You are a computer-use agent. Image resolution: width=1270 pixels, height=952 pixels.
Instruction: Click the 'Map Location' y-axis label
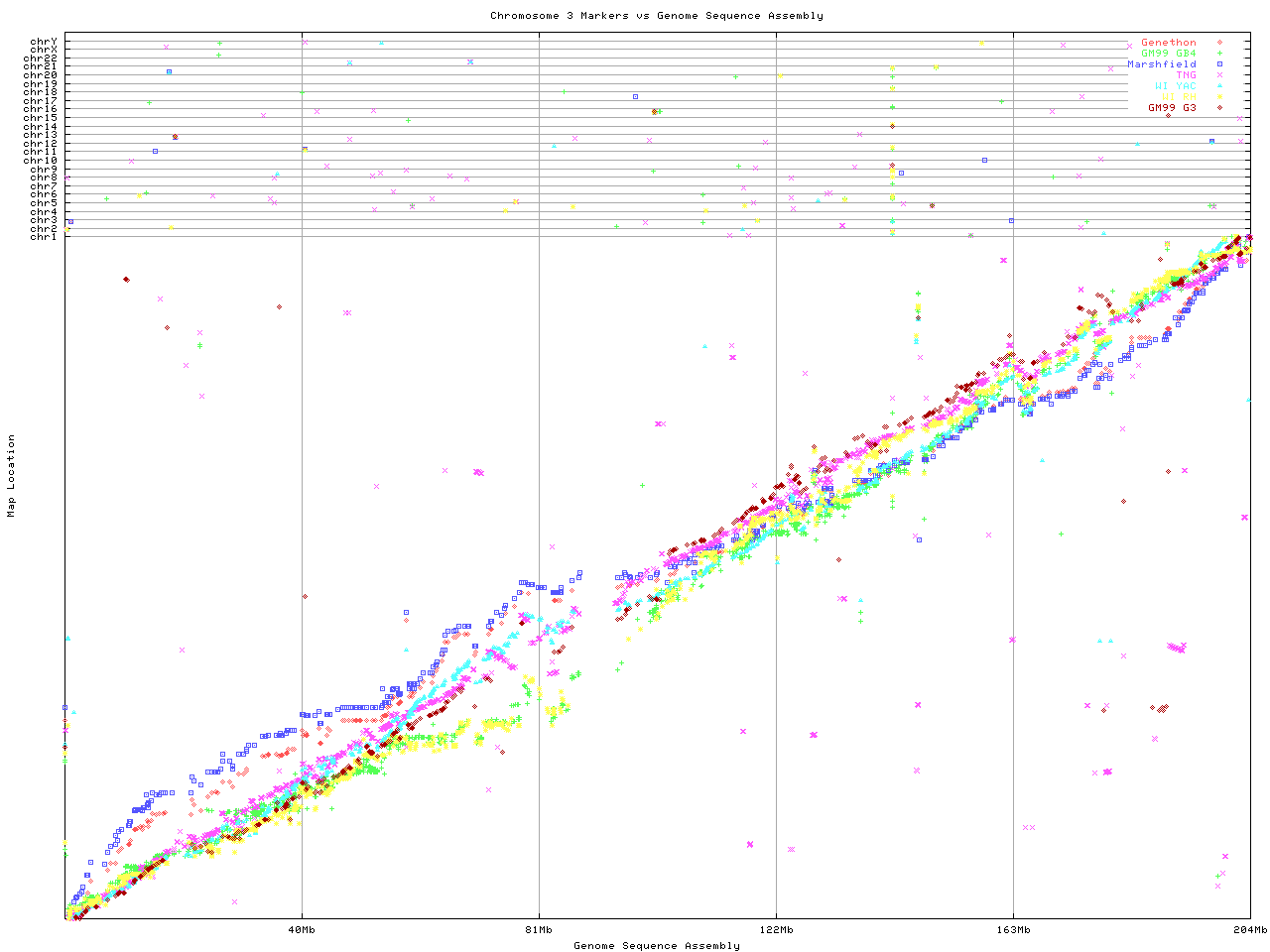[12, 476]
